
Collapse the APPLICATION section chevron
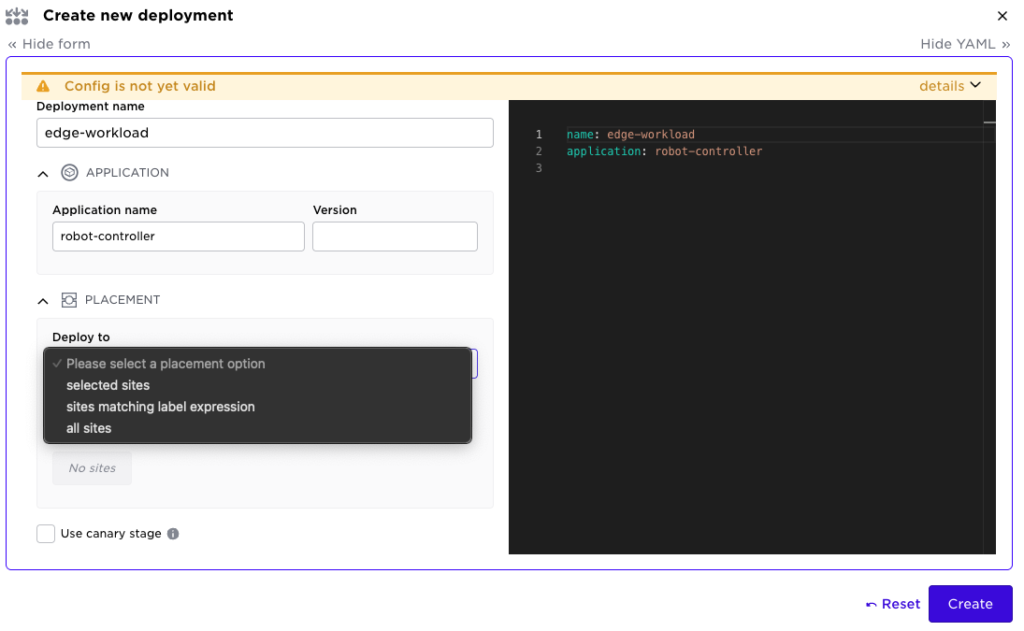click(43, 173)
